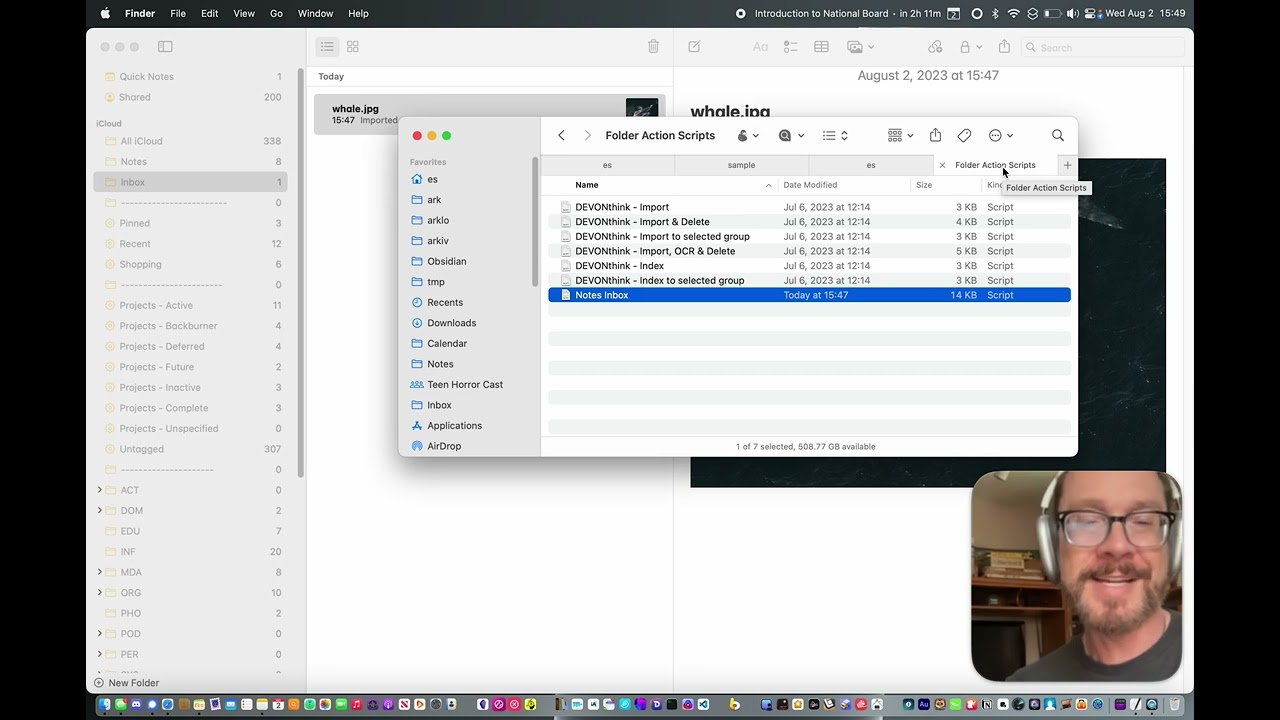
Task: Toggle the Notes sidebar visibility
Action: pyautogui.click(x=165, y=47)
